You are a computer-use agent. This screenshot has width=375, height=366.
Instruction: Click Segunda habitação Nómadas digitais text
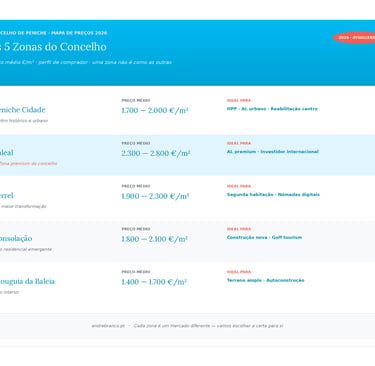pos(273,195)
